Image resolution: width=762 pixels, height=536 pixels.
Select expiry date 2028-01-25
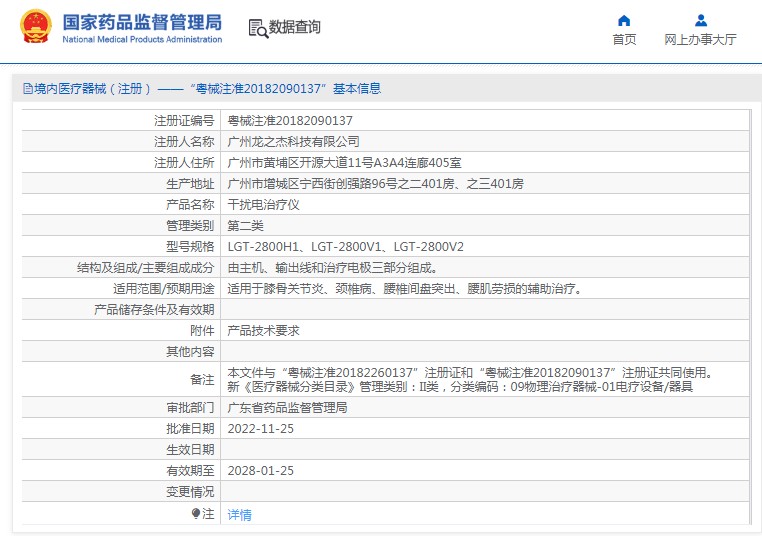coord(260,470)
